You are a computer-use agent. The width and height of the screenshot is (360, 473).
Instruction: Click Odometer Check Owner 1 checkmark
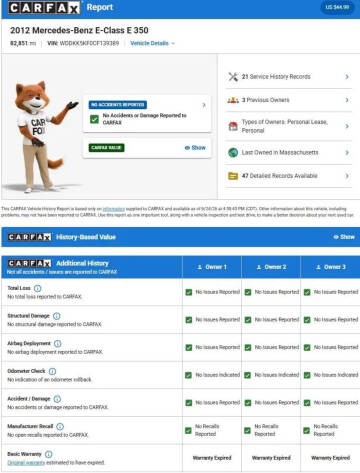(189, 375)
